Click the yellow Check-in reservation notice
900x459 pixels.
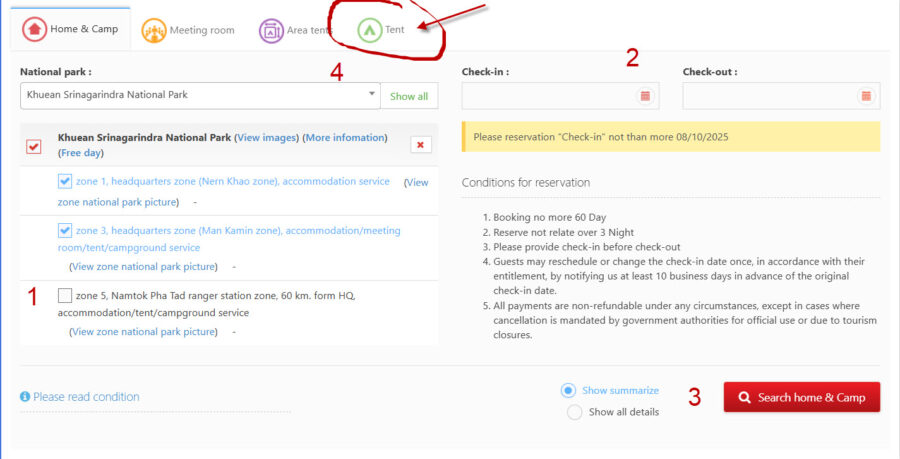671,137
